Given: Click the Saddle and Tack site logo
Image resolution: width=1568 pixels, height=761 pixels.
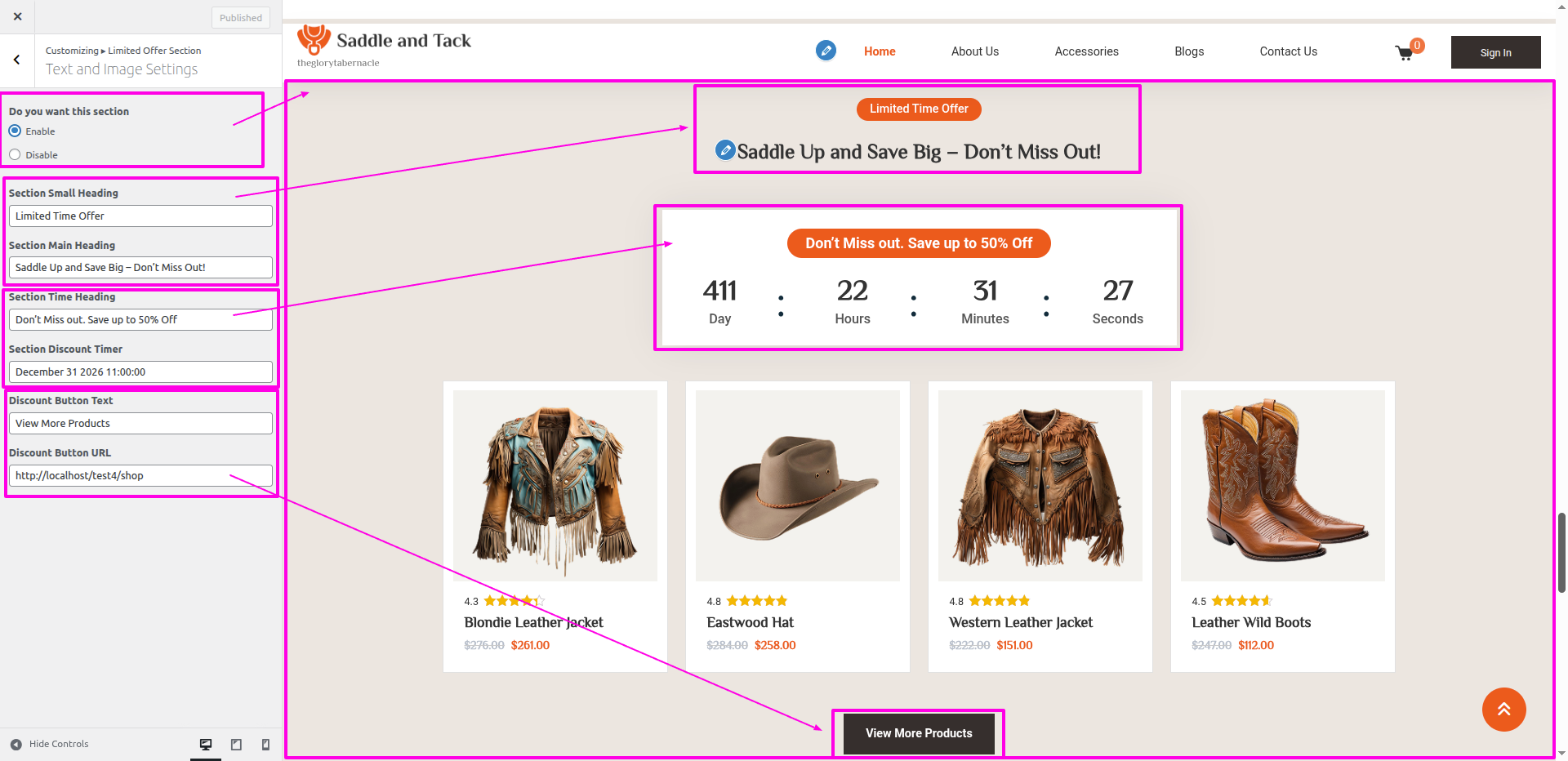Looking at the screenshot, I should click(x=385, y=46).
